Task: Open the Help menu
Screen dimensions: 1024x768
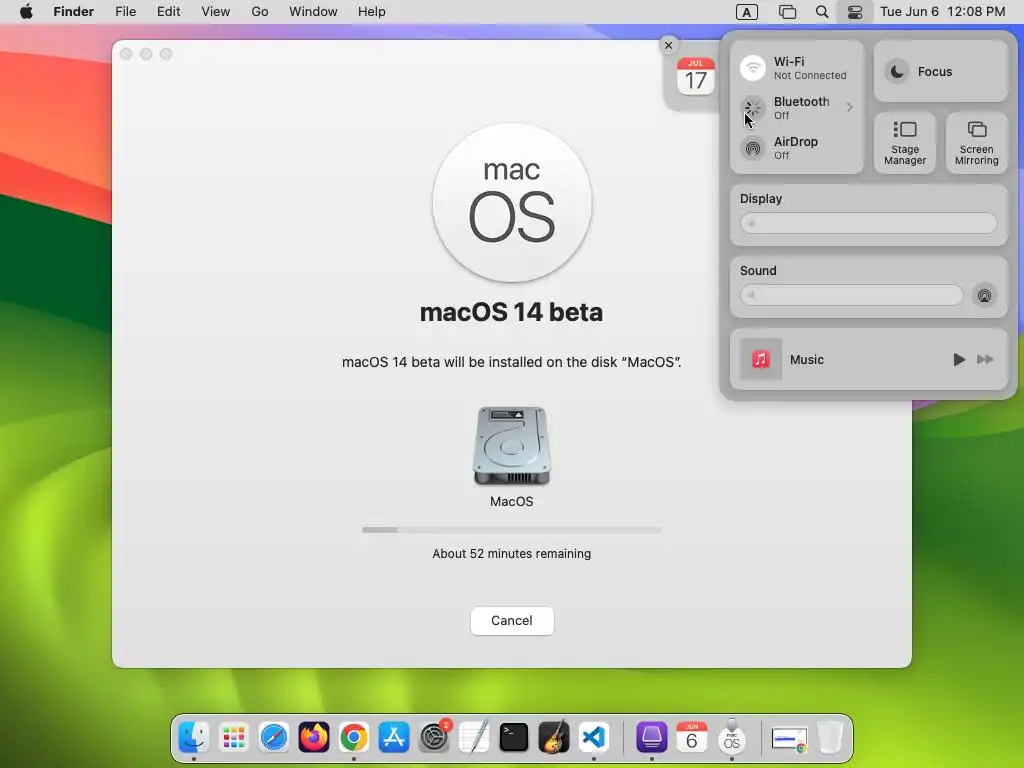Action: tap(372, 12)
